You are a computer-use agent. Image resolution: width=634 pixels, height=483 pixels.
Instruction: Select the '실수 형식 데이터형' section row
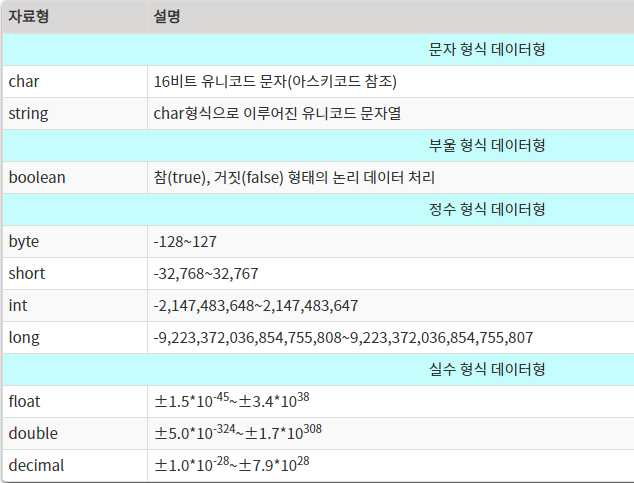(x=318, y=369)
